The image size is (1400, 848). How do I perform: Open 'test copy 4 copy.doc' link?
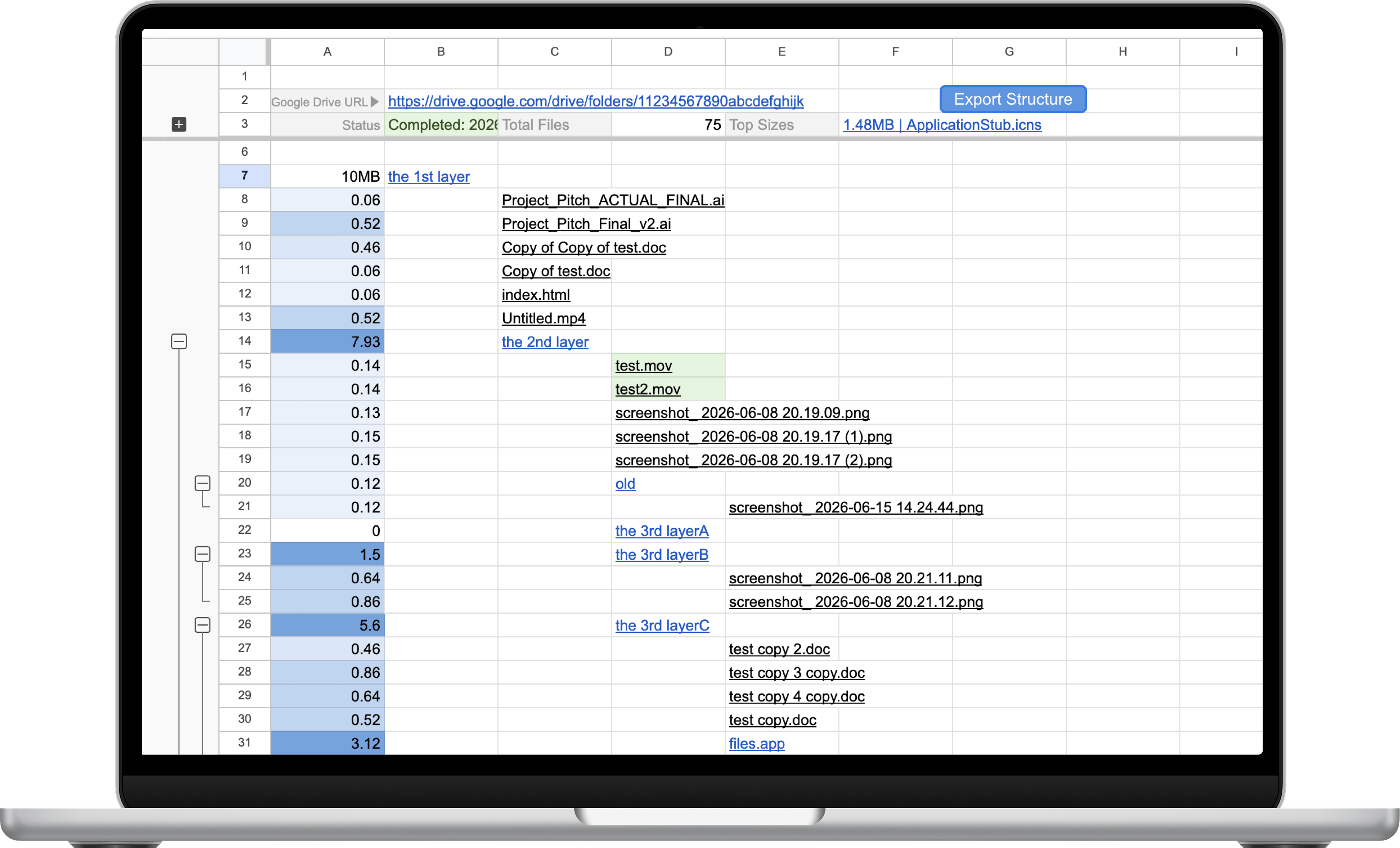tap(797, 697)
